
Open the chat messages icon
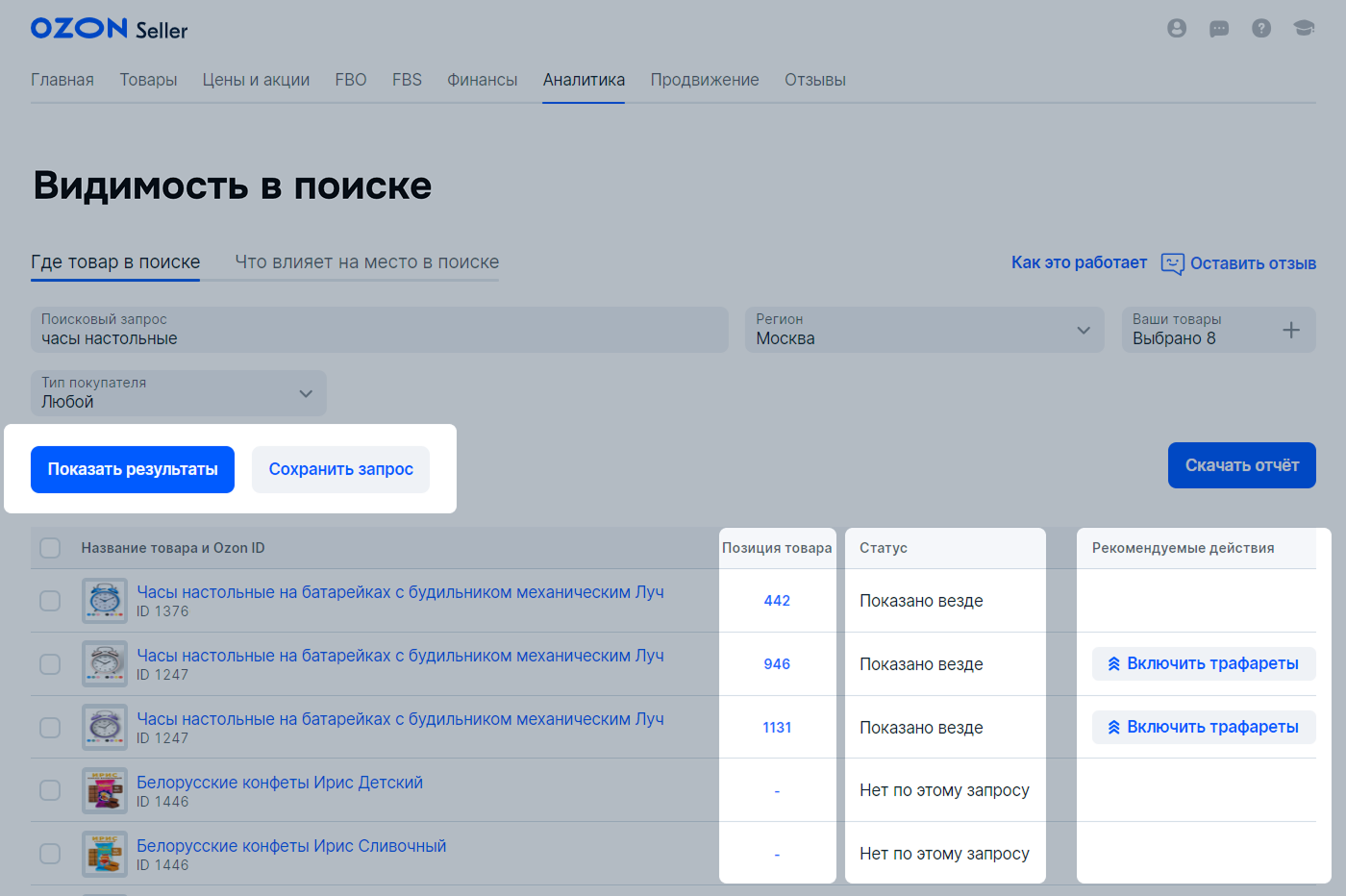[x=1218, y=29]
